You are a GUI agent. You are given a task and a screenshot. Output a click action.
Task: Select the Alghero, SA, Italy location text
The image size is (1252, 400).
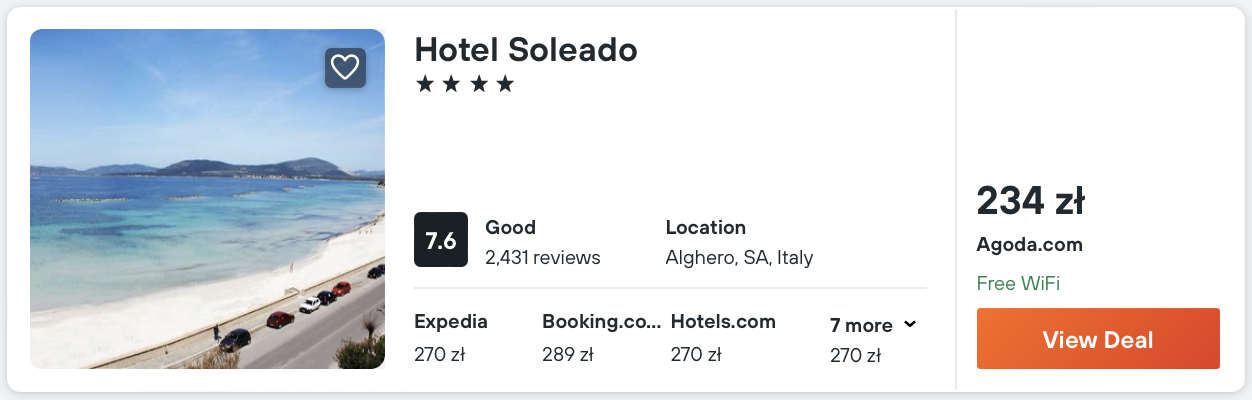[739, 257]
